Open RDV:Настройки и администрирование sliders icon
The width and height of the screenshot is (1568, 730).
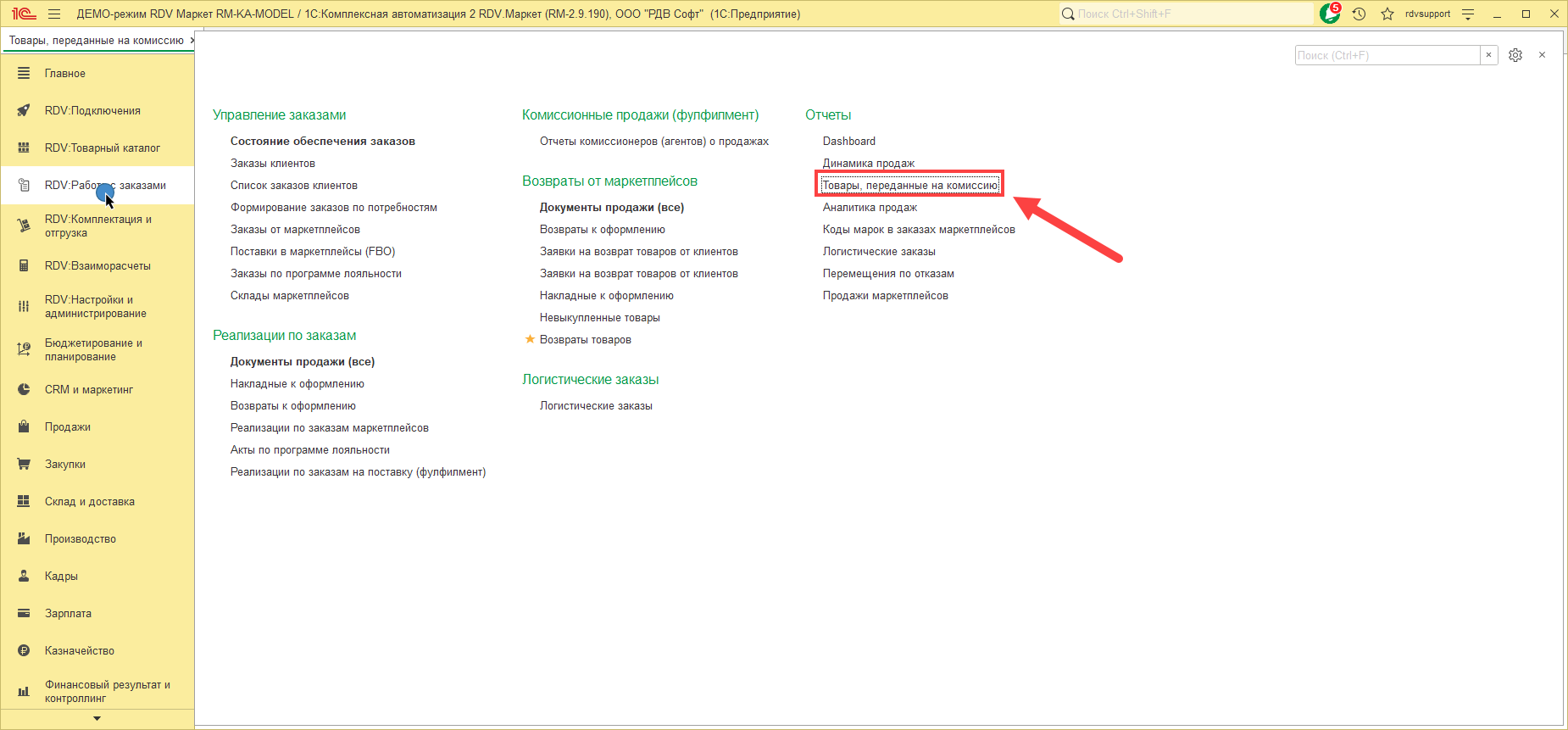[x=24, y=307]
